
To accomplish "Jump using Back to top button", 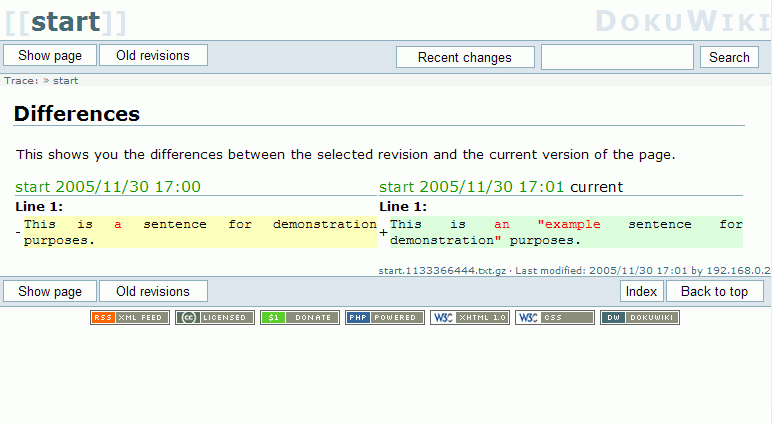I will point(714,292).
